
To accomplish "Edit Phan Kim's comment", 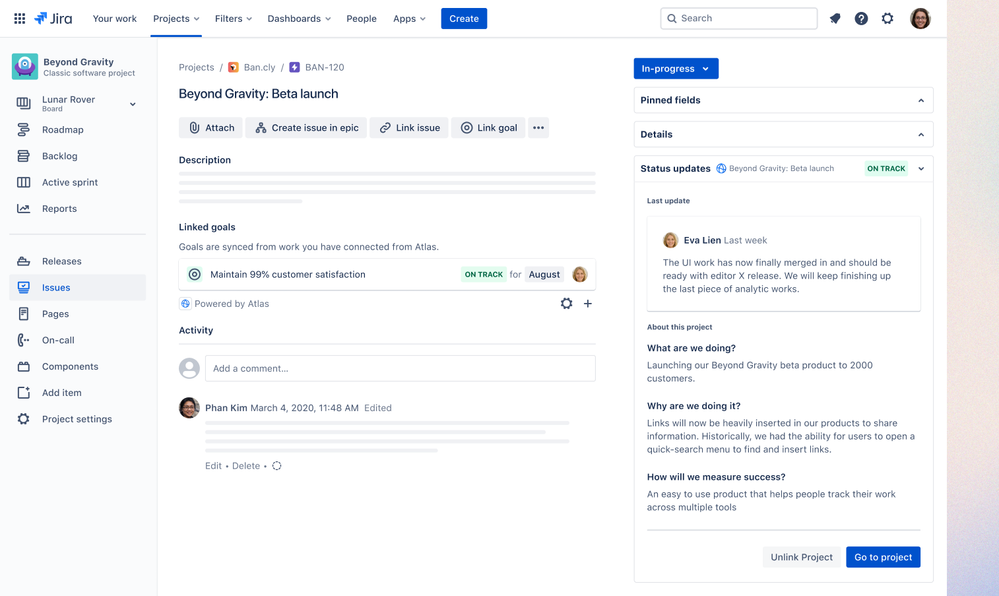I will click(213, 466).
